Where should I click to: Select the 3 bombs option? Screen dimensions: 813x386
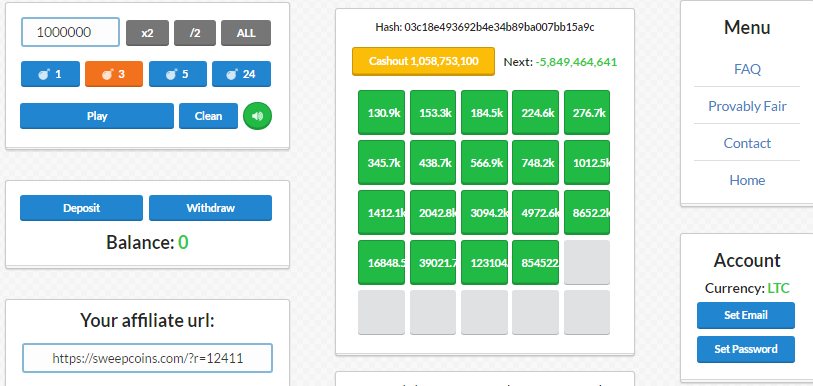pos(114,74)
